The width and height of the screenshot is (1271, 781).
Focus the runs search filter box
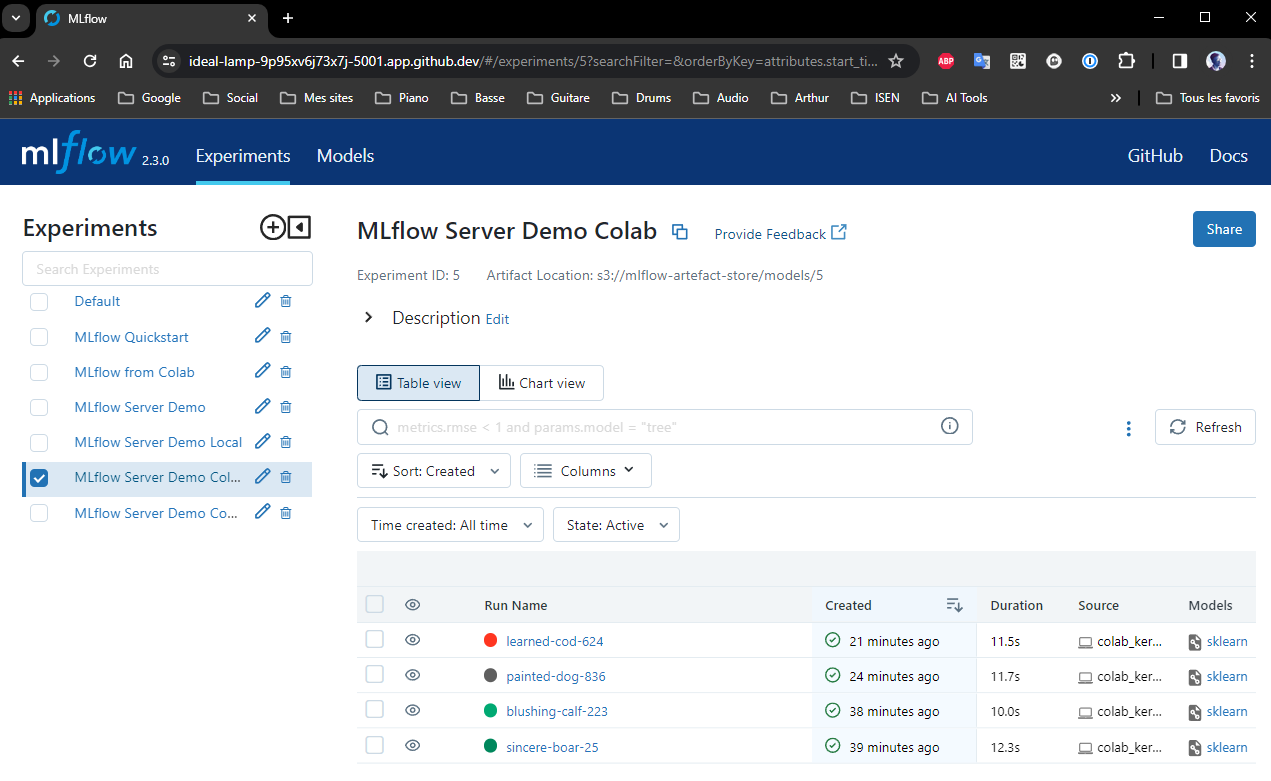pos(665,427)
